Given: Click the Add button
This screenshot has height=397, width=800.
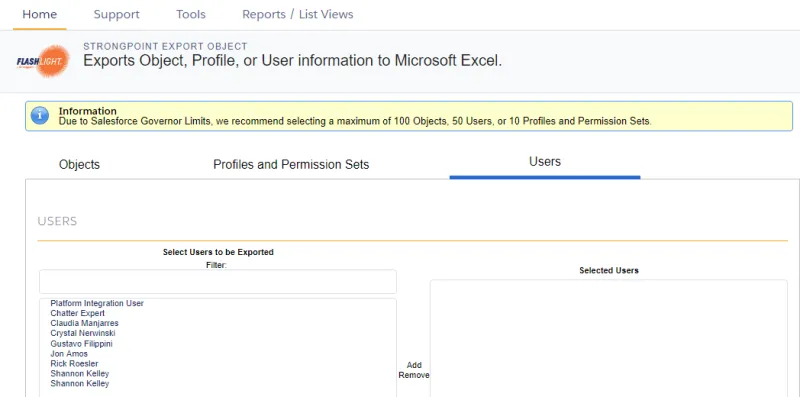Looking at the screenshot, I should point(414,365).
